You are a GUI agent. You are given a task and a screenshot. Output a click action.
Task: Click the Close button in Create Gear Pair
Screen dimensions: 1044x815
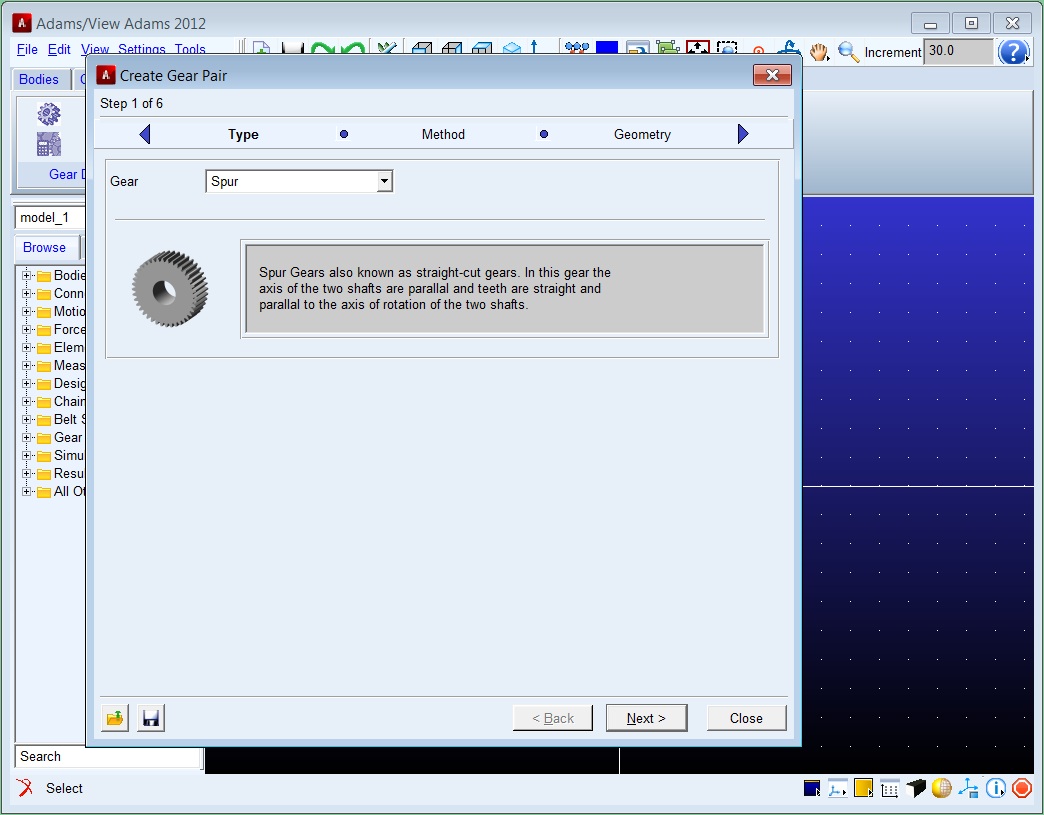746,718
